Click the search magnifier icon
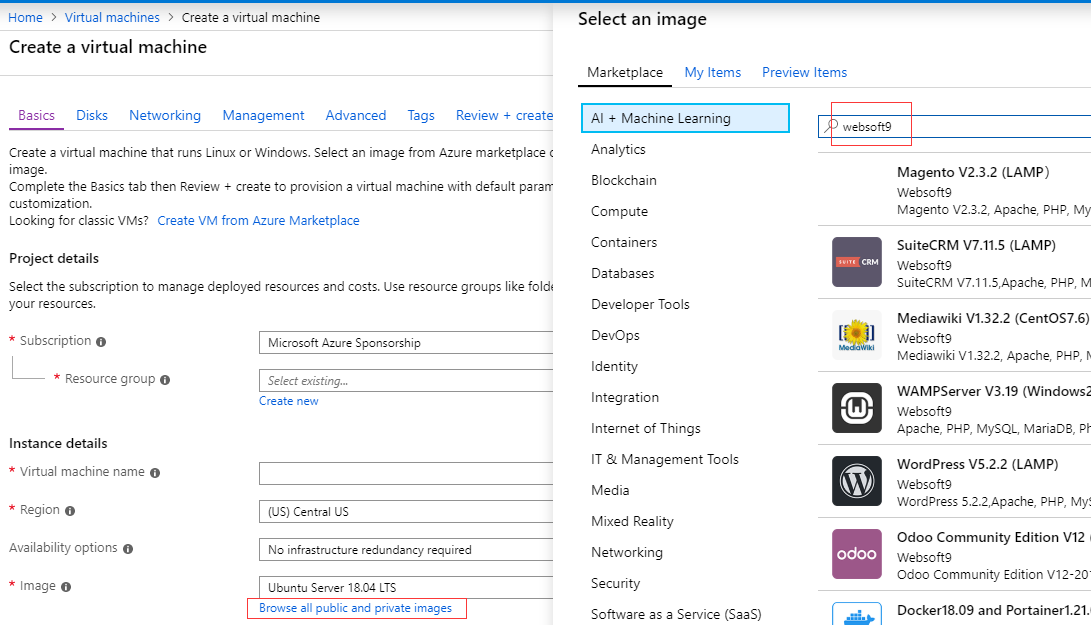 tap(831, 126)
